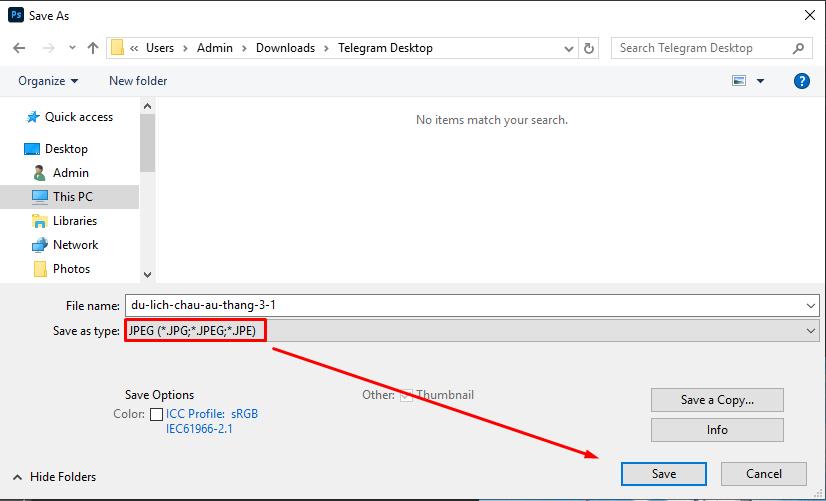Screen dimensions: 826x501
Task: Refresh the Telegram Desktop folder
Action: [x=588, y=48]
